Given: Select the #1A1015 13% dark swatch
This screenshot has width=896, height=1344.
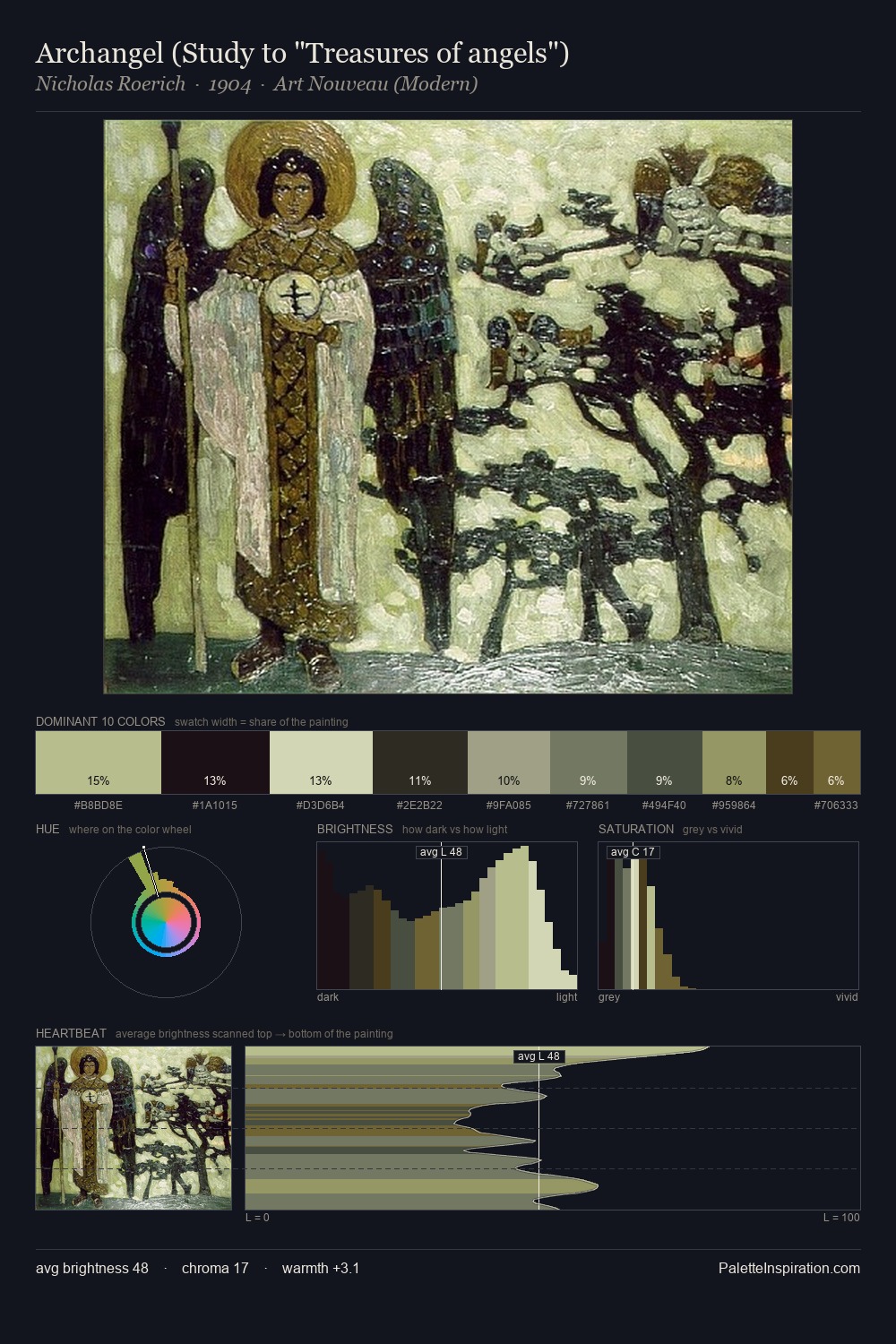Looking at the screenshot, I should 215,762.
